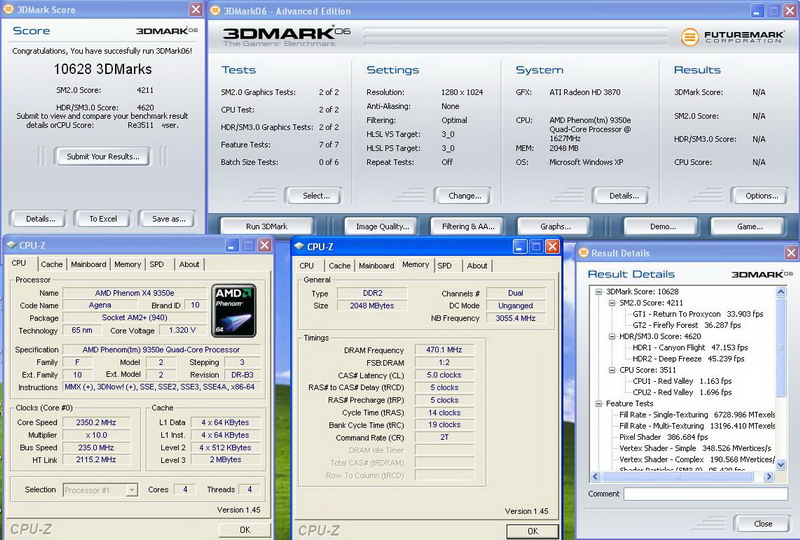
Task: Collapse the HDR/SM3.0 Score: 4620 node
Action: [611, 337]
